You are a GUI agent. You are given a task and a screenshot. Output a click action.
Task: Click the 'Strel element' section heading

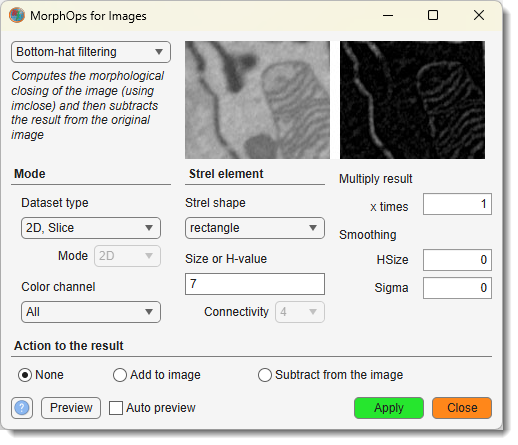[226, 174]
